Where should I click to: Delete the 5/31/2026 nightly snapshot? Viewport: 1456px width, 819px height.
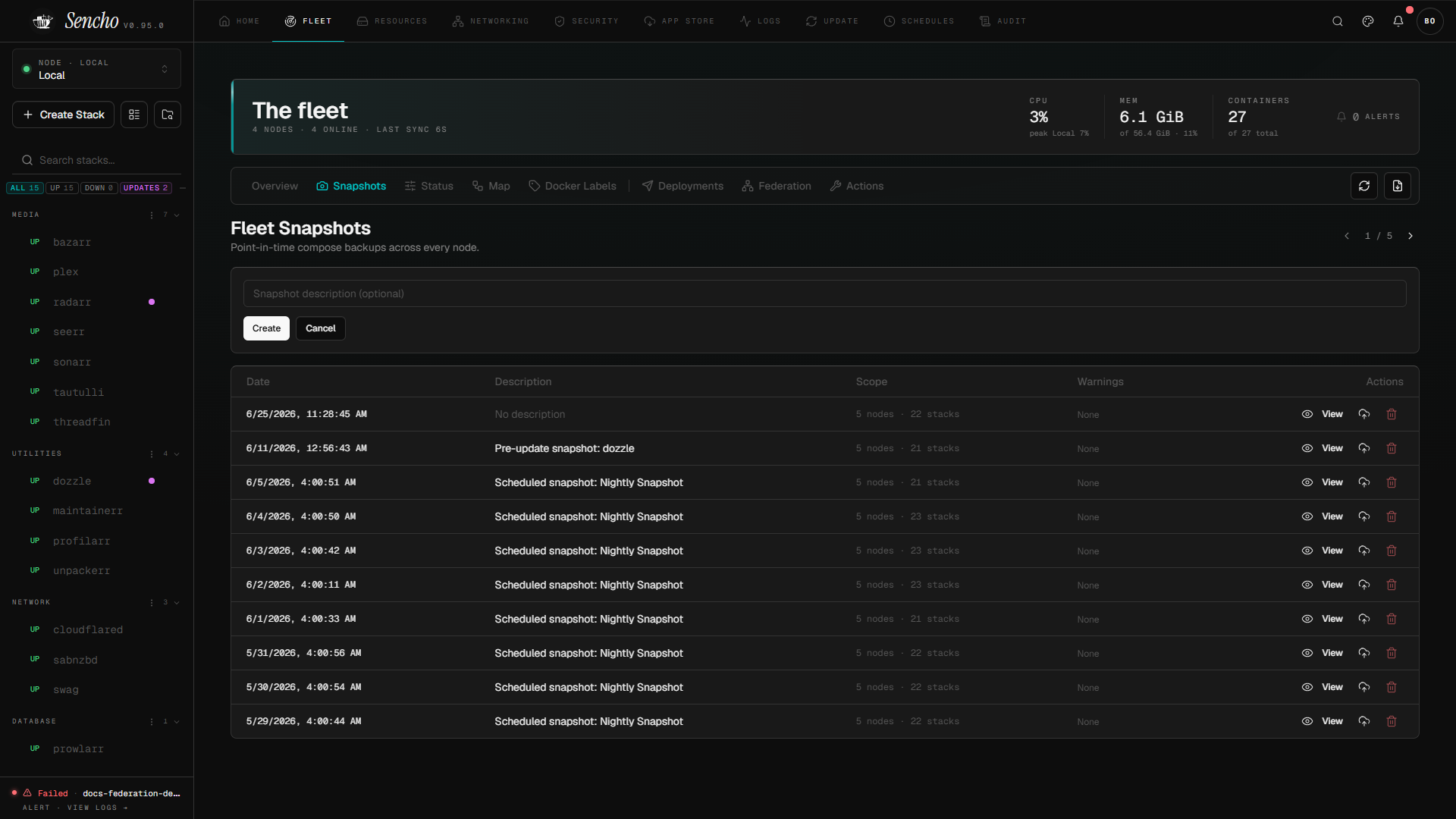click(1392, 653)
